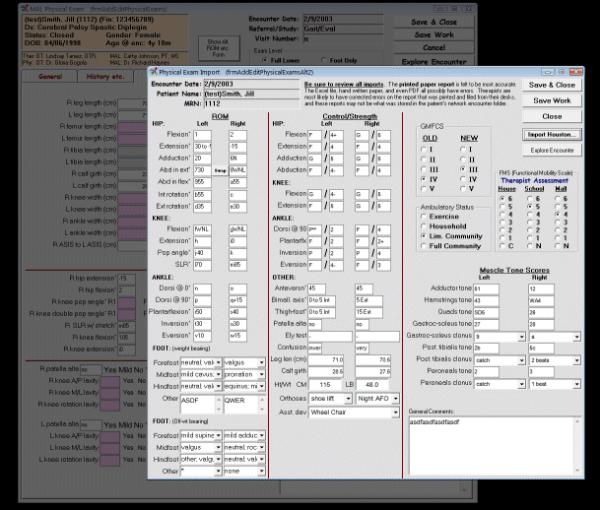Image resolution: width=600 pixels, height=510 pixels.
Task: Select FMS Mall score 6
Action: point(558,199)
